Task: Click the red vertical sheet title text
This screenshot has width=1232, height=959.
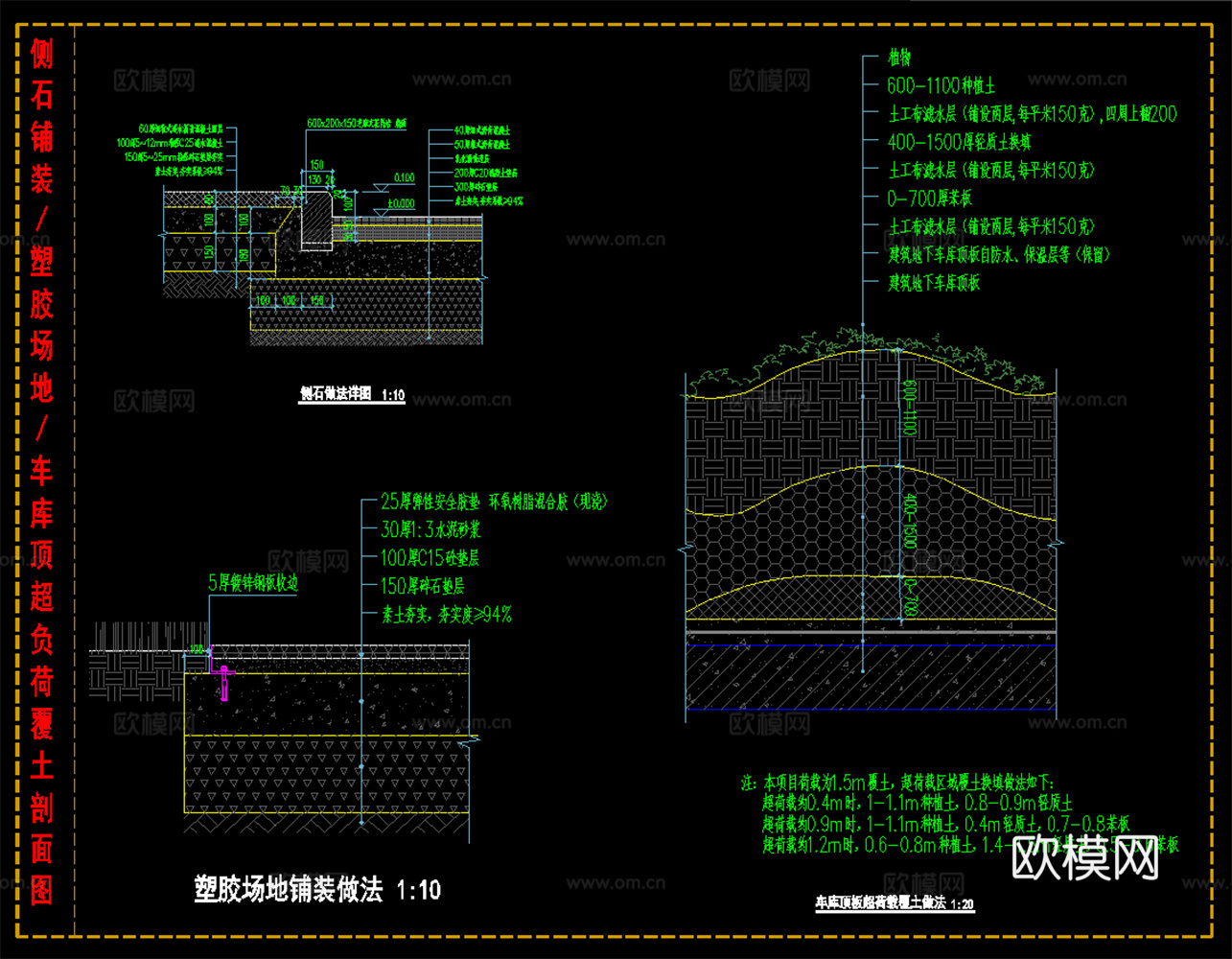Action: [41, 472]
